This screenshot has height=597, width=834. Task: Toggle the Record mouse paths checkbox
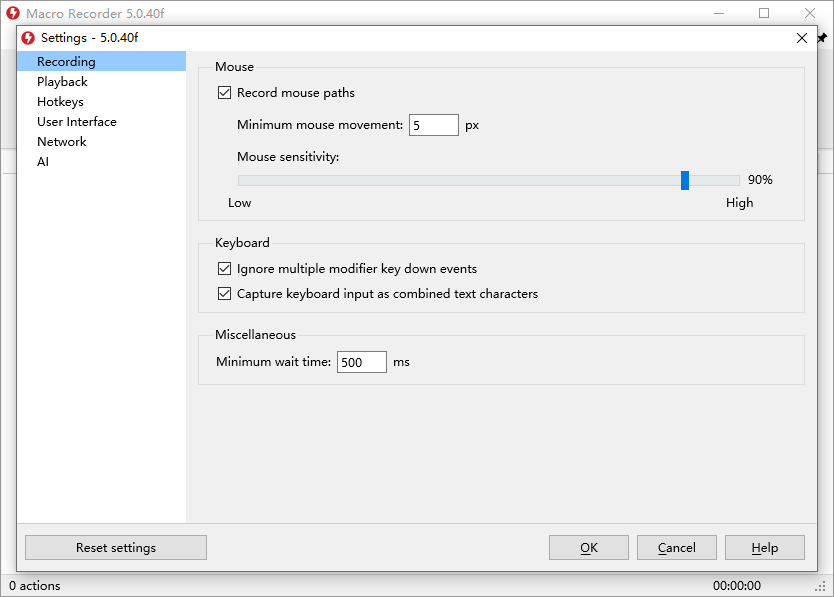224,93
